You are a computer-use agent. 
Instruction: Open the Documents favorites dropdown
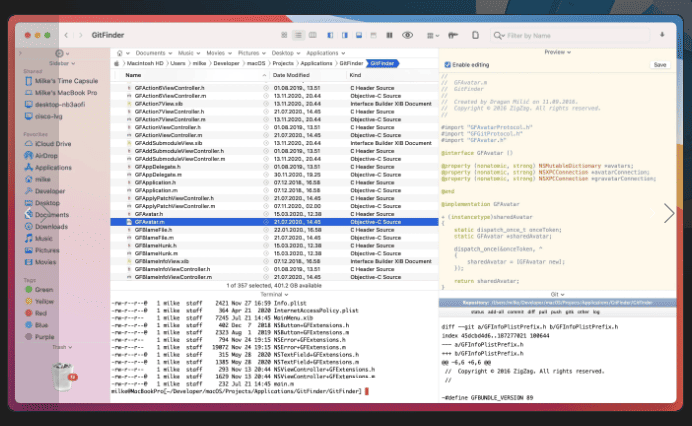[154, 53]
